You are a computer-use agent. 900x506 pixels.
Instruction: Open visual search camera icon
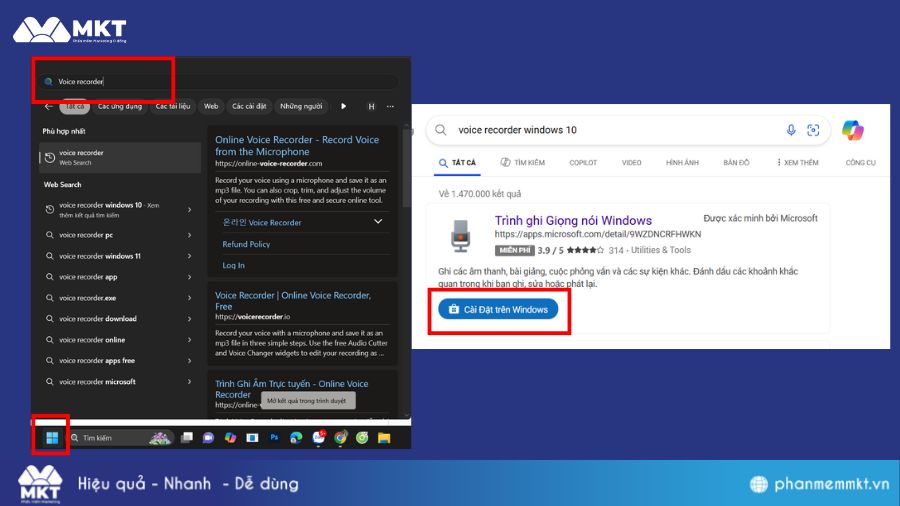pyautogui.click(x=813, y=130)
